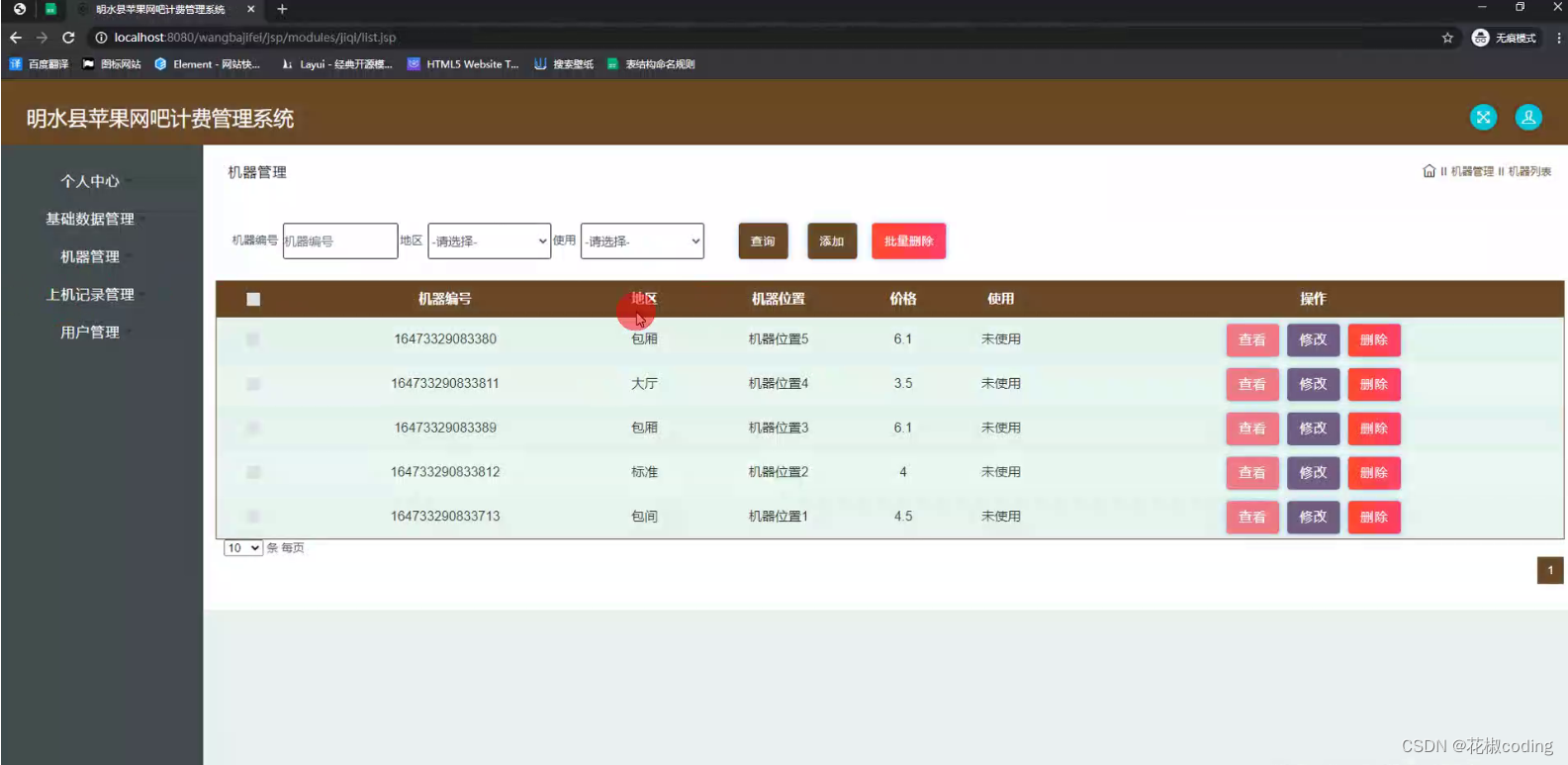This screenshot has height=765, width=1568.
Task: Click 查询 search button
Action: [763, 240]
